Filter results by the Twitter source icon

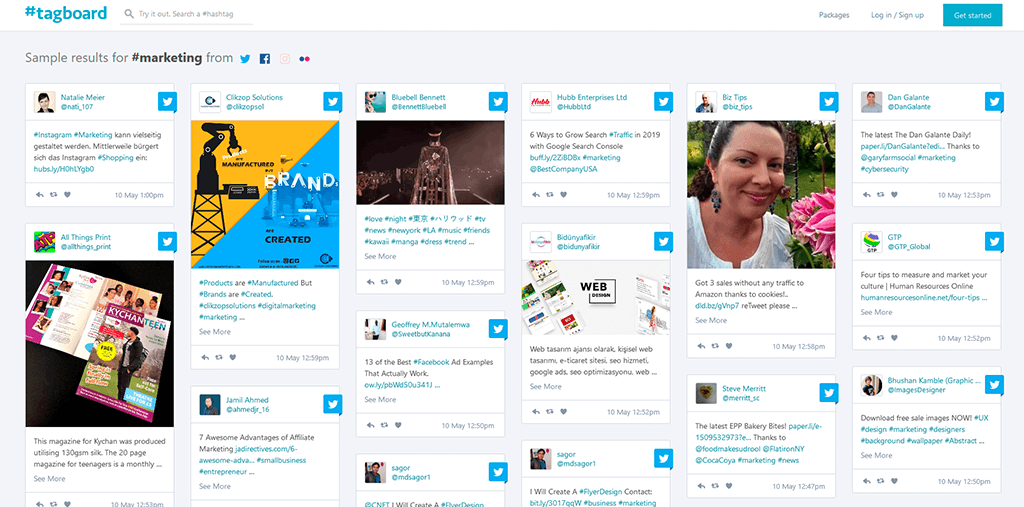pos(245,59)
